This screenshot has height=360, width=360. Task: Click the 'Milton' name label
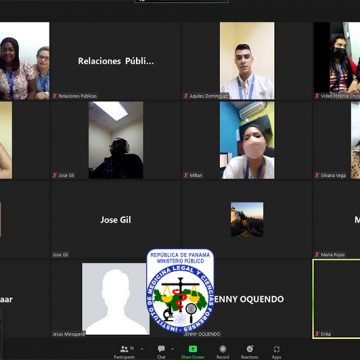tap(196, 175)
